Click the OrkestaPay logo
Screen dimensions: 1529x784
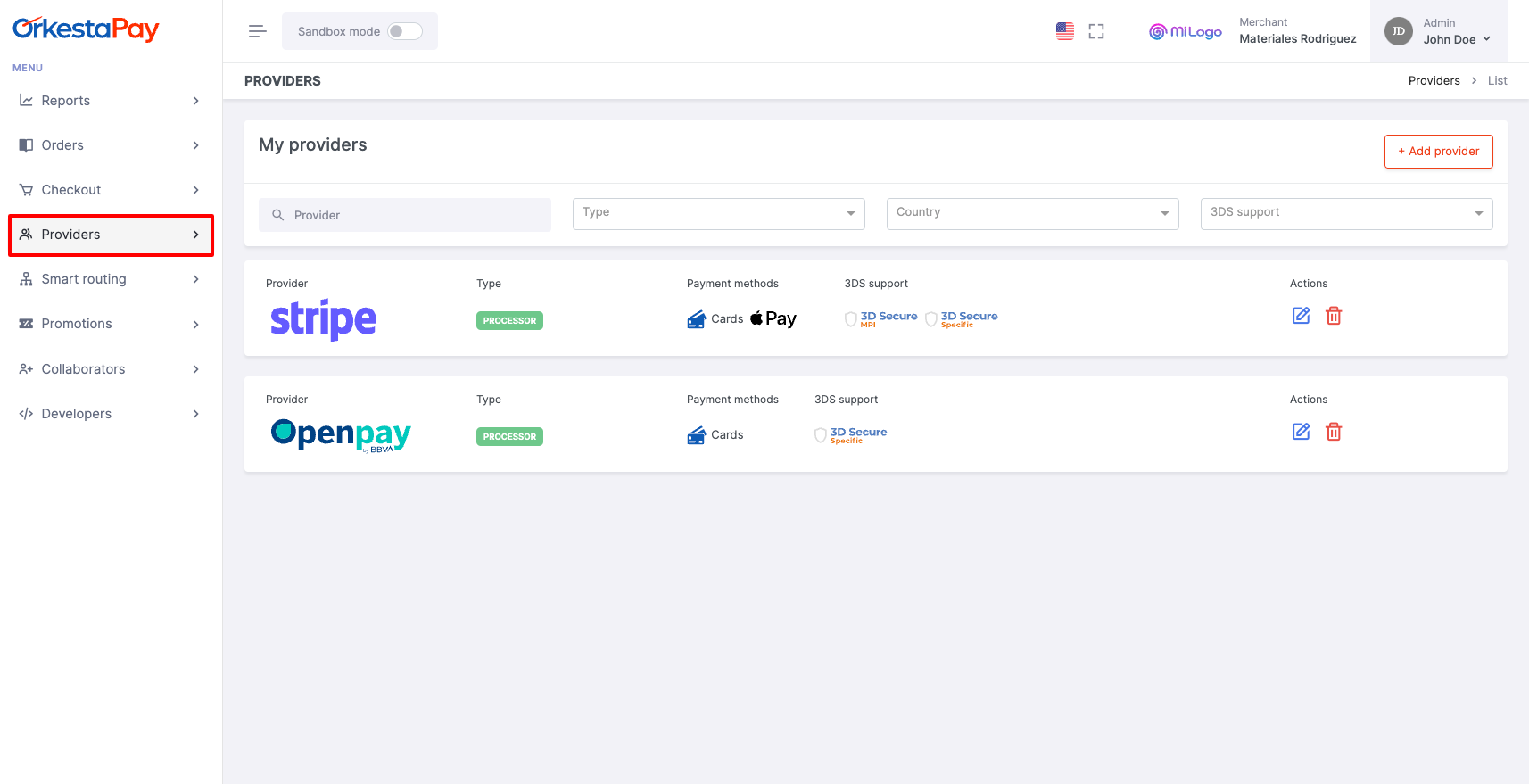86,29
